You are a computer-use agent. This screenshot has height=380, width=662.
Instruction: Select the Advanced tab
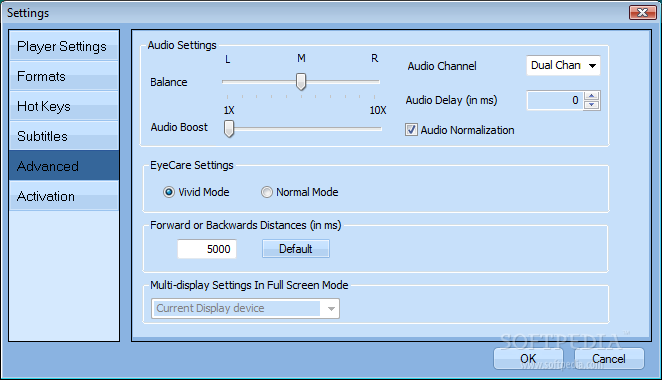click(64, 166)
